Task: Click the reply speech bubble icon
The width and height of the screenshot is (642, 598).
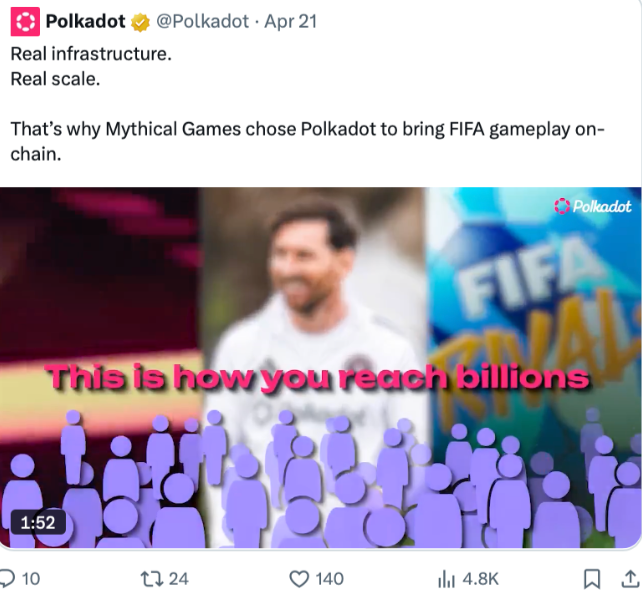Action: tap(7, 578)
